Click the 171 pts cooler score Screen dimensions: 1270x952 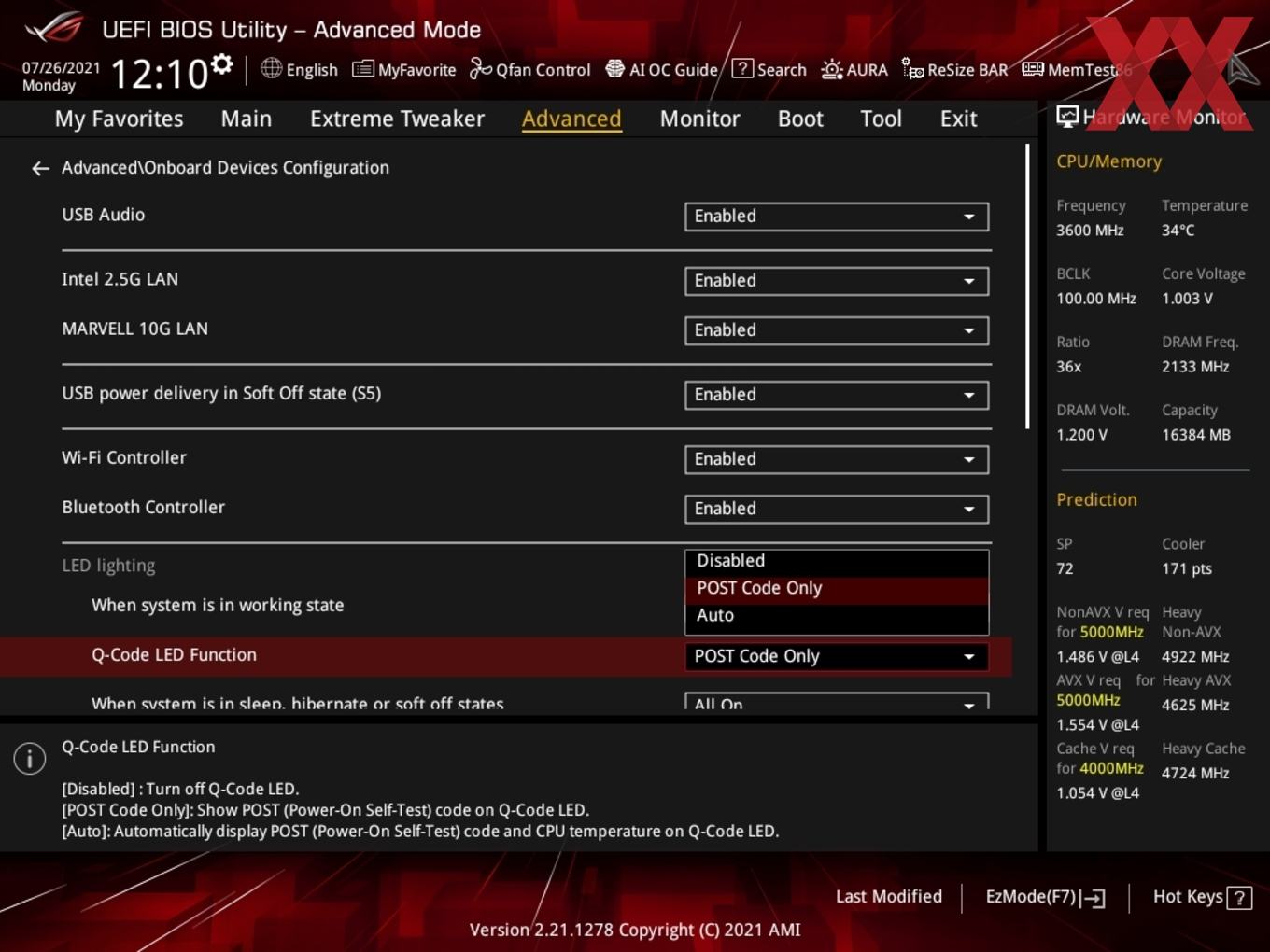[x=1187, y=569]
